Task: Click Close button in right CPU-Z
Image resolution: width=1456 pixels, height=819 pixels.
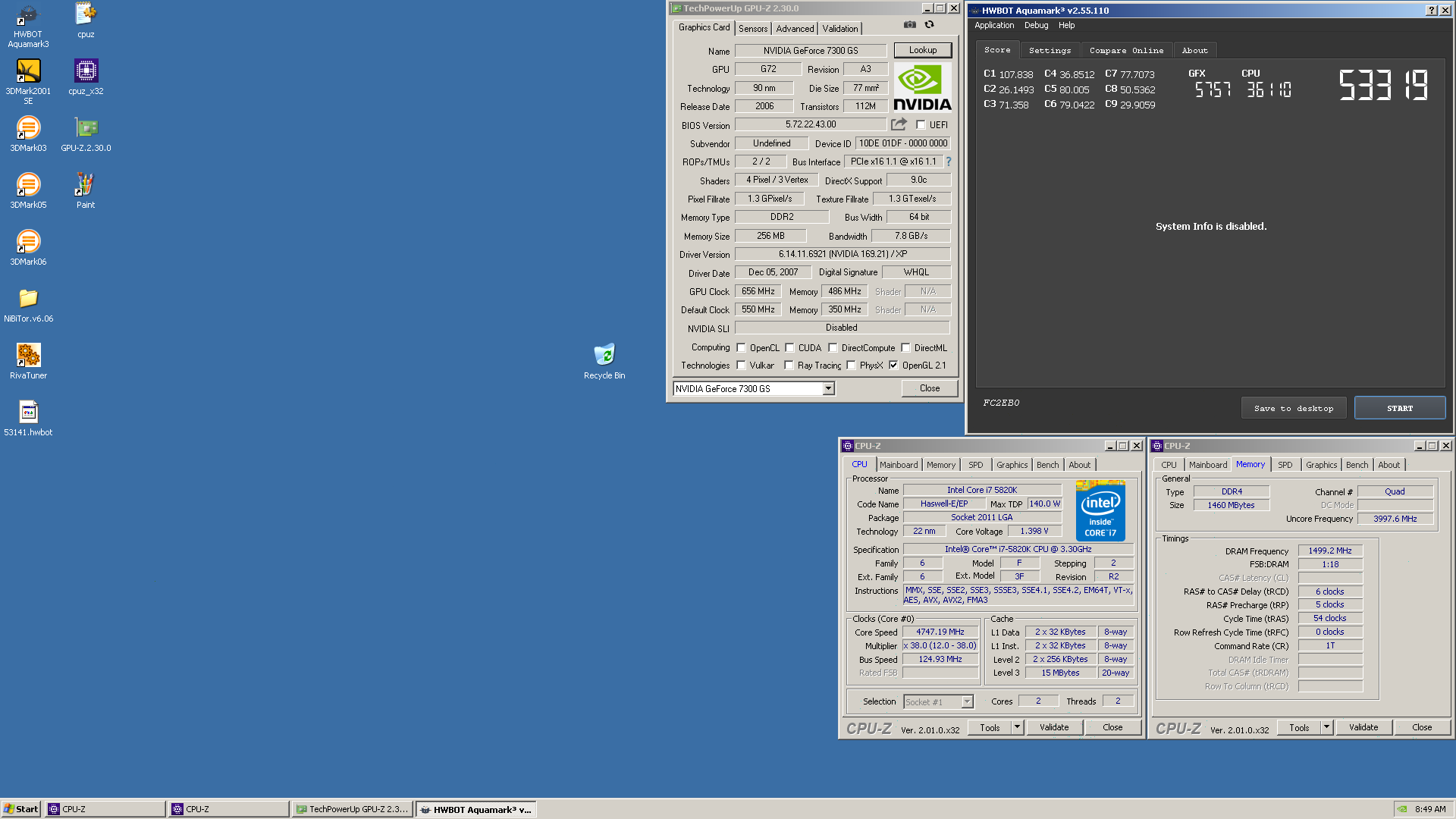Action: coord(1422,727)
